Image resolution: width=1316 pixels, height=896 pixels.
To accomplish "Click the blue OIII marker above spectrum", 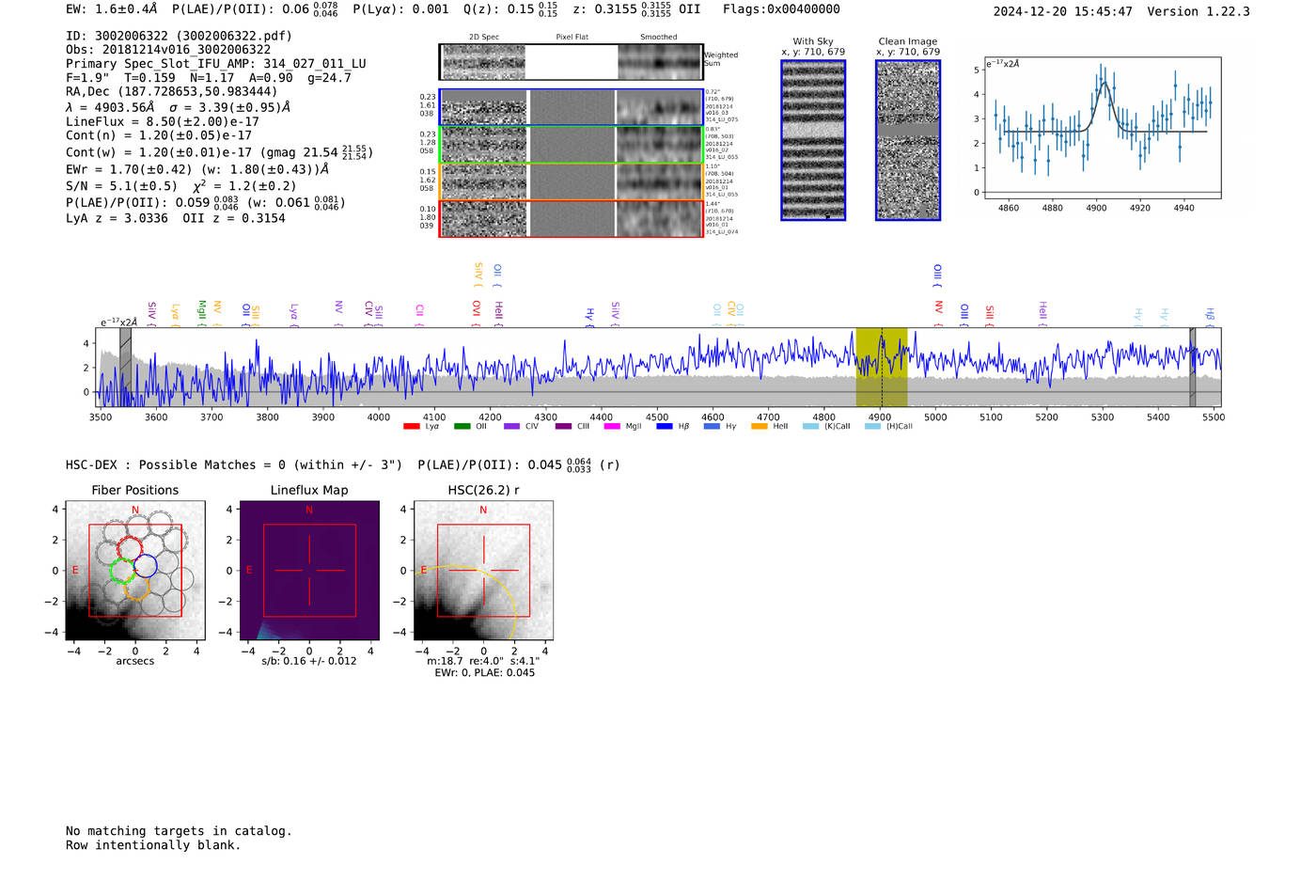I will pyautogui.click(x=937, y=275).
